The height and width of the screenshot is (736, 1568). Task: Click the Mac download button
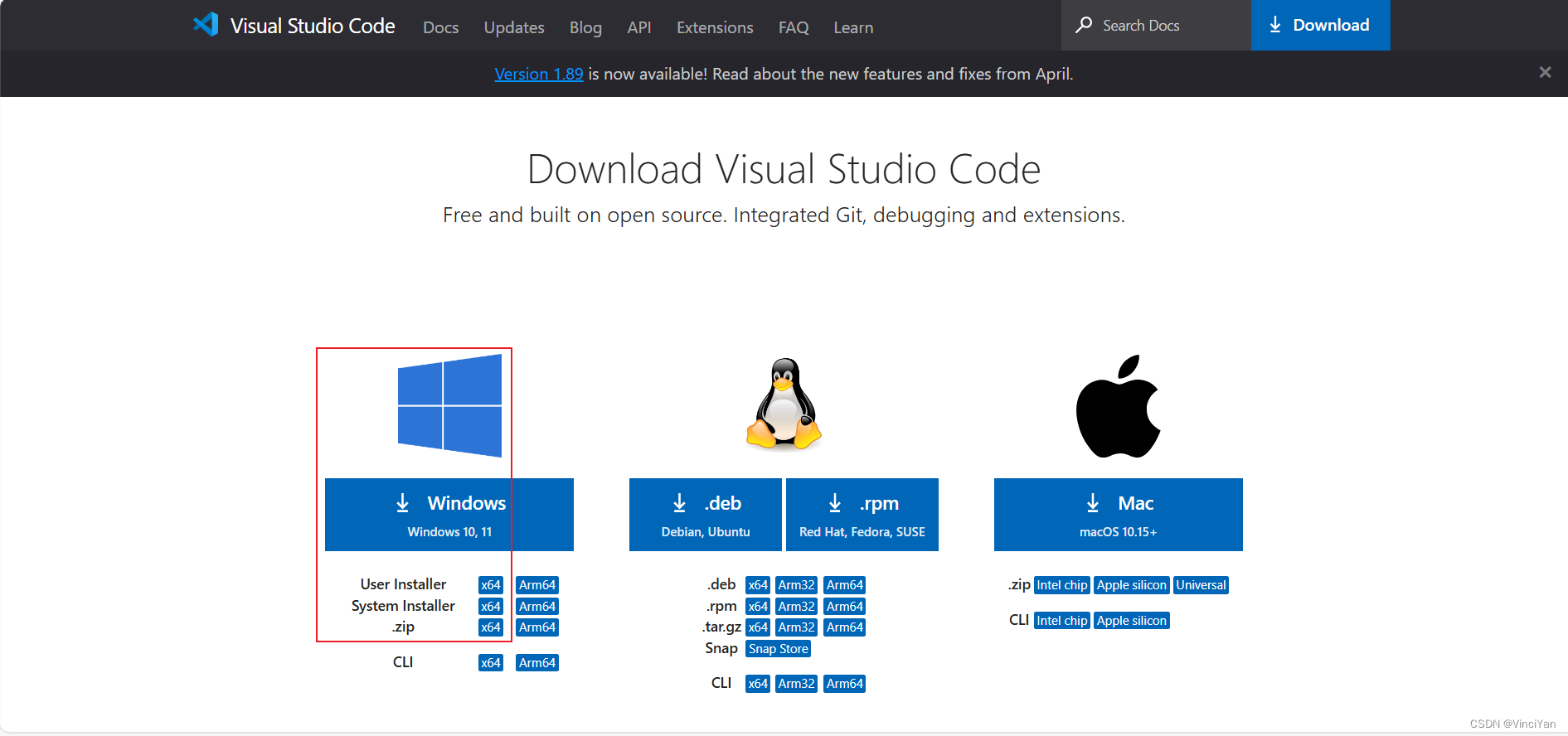coord(1119,515)
